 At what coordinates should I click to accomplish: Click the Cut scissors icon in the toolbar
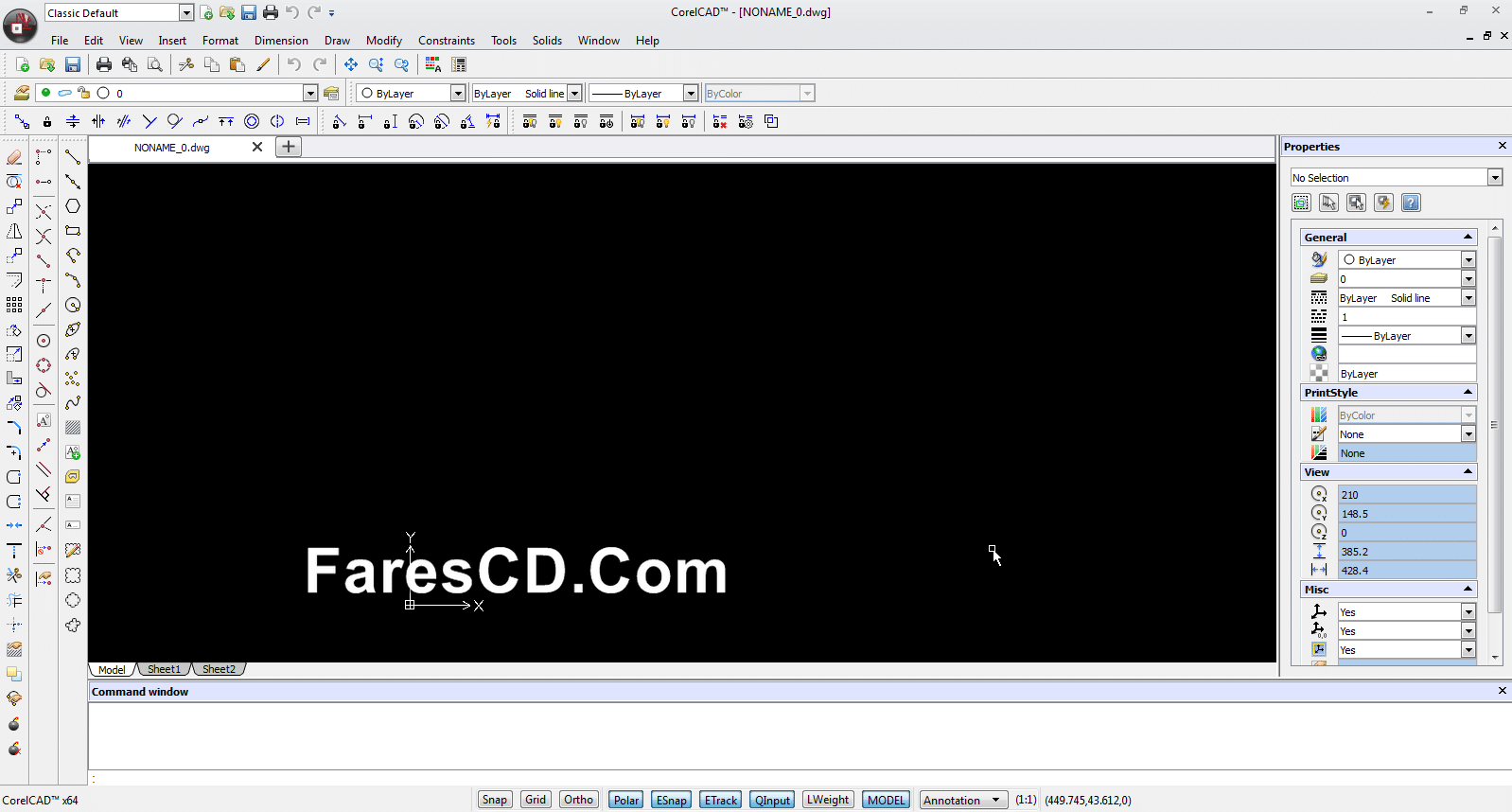186,64
